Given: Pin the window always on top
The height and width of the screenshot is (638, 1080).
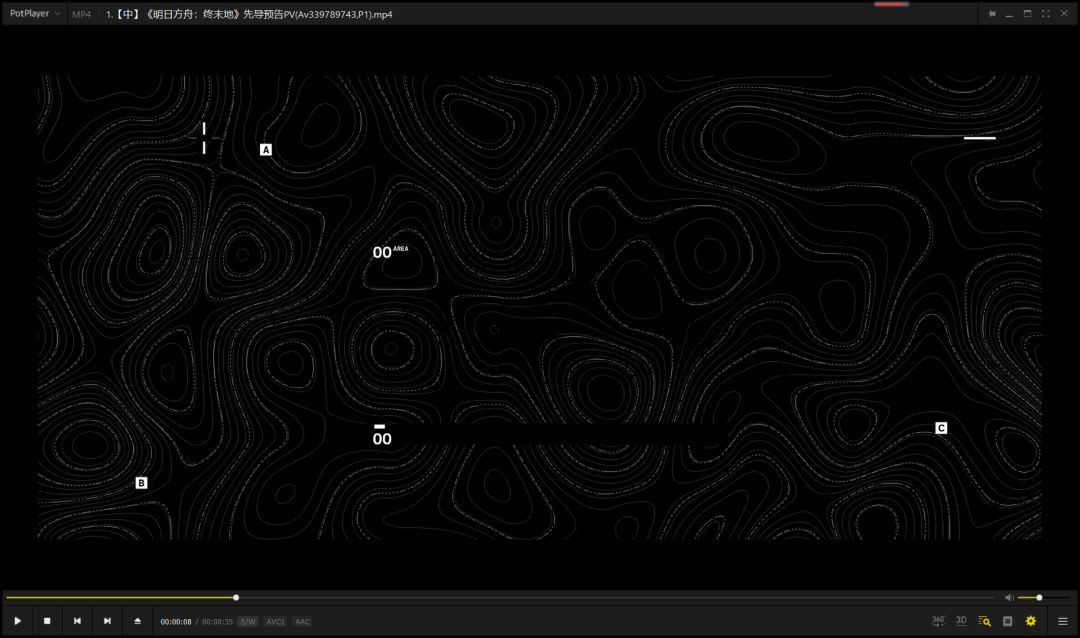Looking at the screenshot, I should click(992, 14).
